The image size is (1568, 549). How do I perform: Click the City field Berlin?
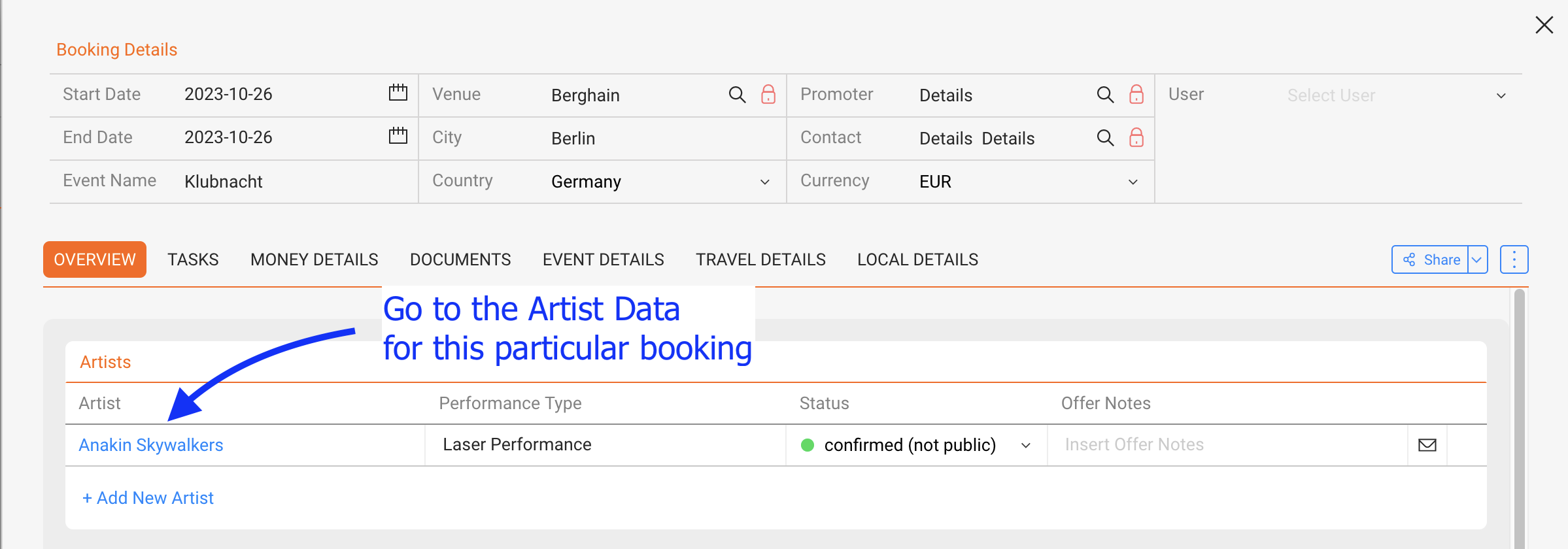[x=573, y=139]
